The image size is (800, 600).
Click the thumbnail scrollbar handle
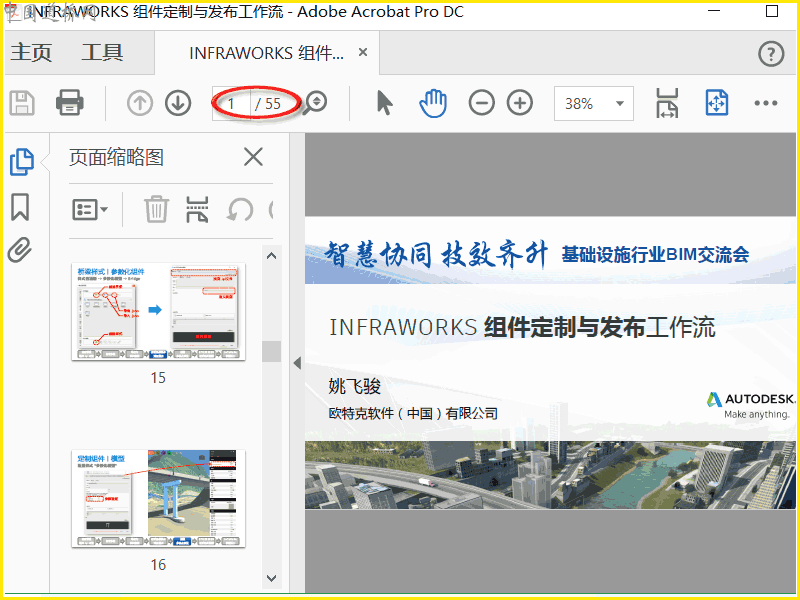pyautogui.click(x=271, y=351)
